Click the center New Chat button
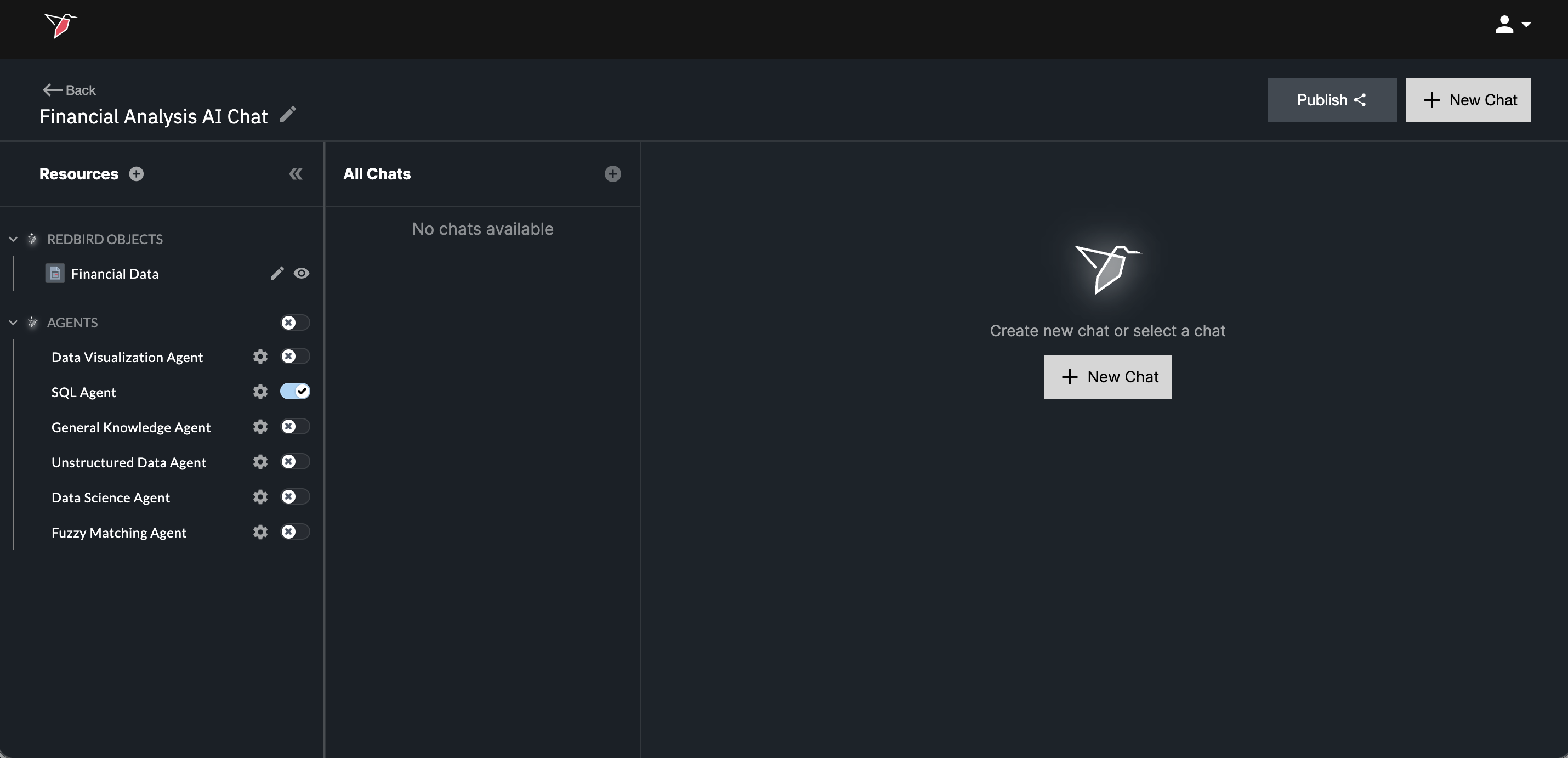The width and height of the screenshot is (1568, 758). coord(1107,377)
